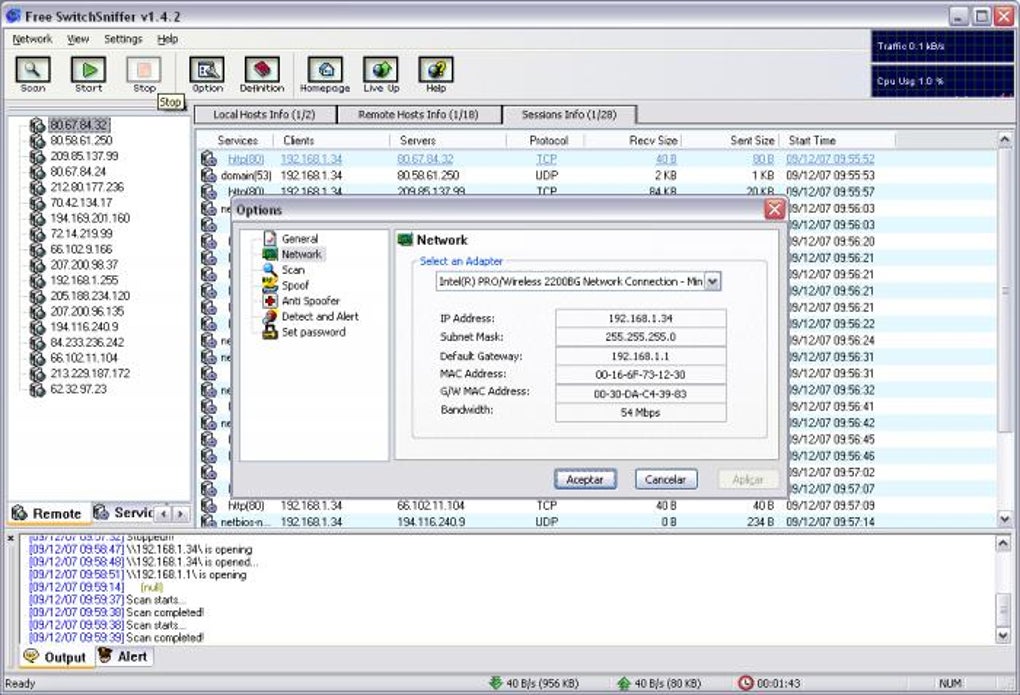Click the Cpu Usg graph monitor

click(942, 81)
